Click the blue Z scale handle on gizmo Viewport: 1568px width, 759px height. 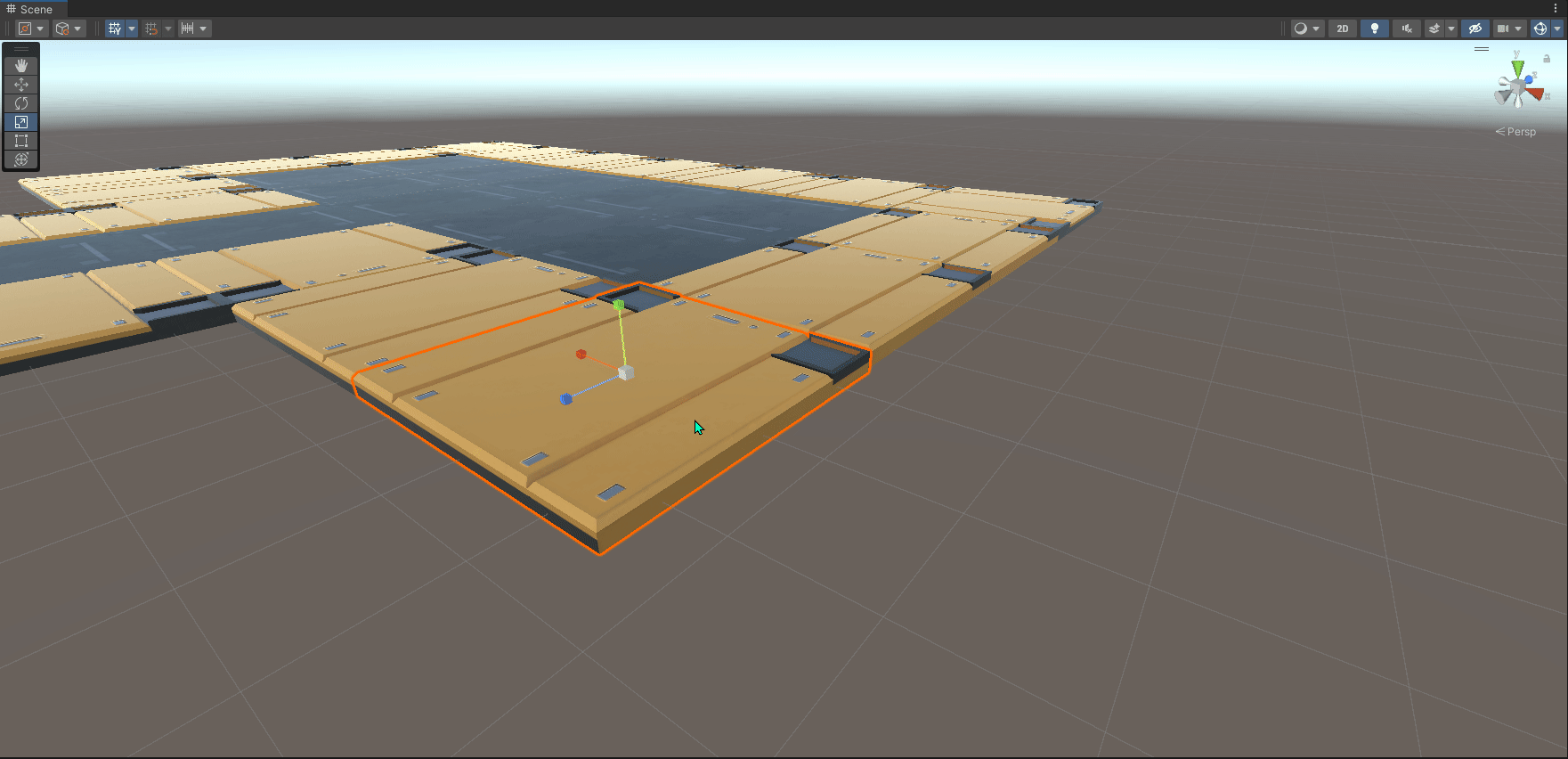[x=566, y=399]
